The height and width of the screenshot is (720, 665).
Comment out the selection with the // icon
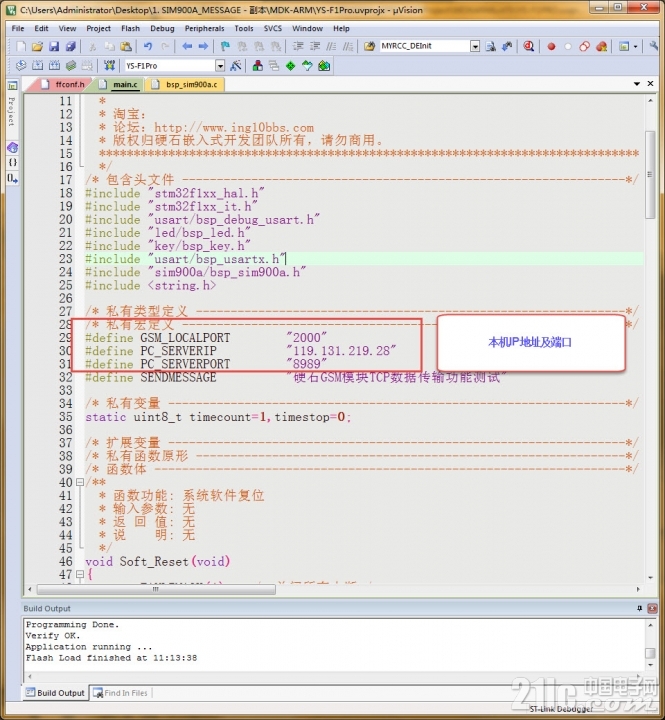pos(331,46)
